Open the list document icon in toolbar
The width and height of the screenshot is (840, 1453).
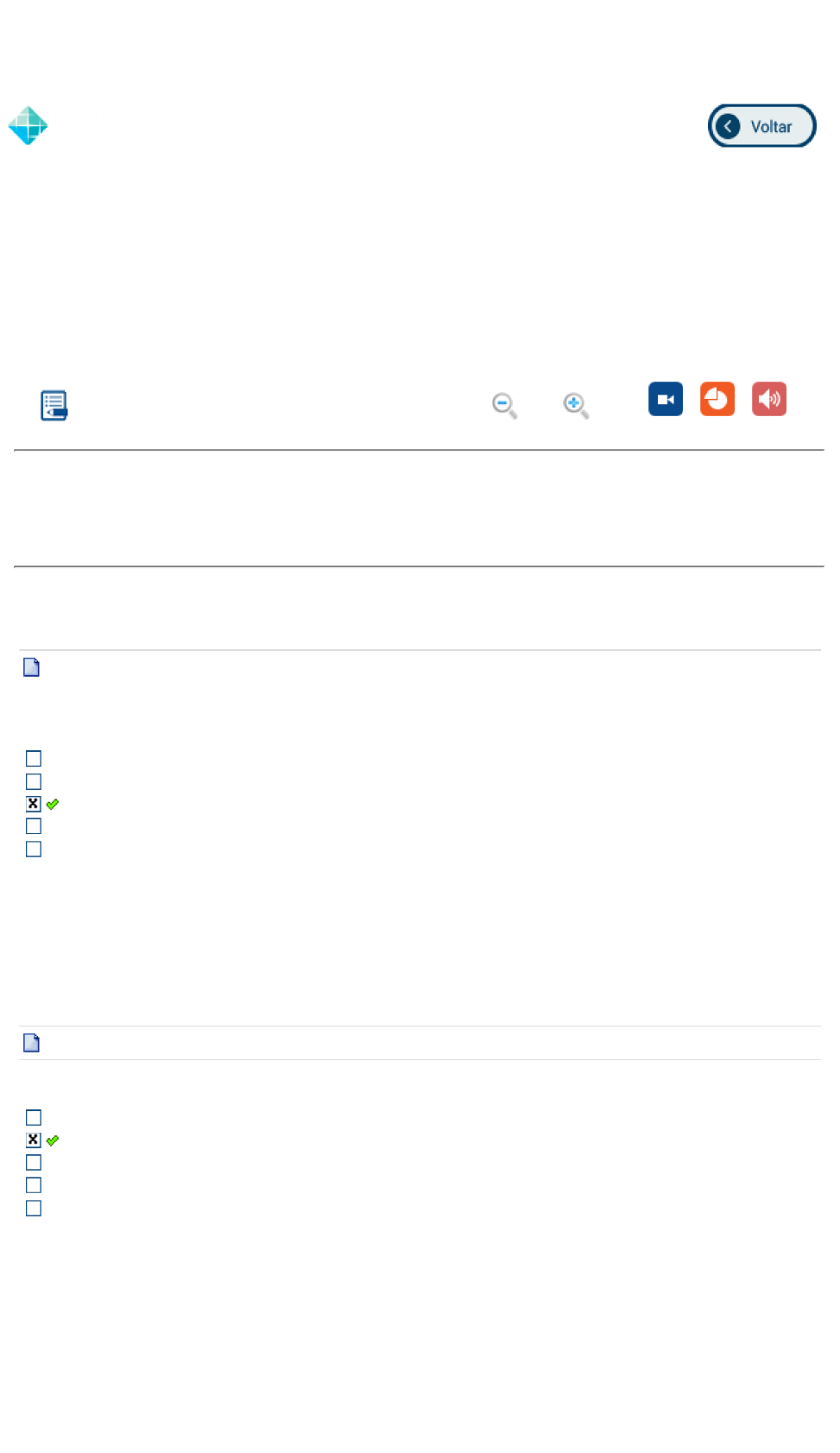[x=54, y=405]
